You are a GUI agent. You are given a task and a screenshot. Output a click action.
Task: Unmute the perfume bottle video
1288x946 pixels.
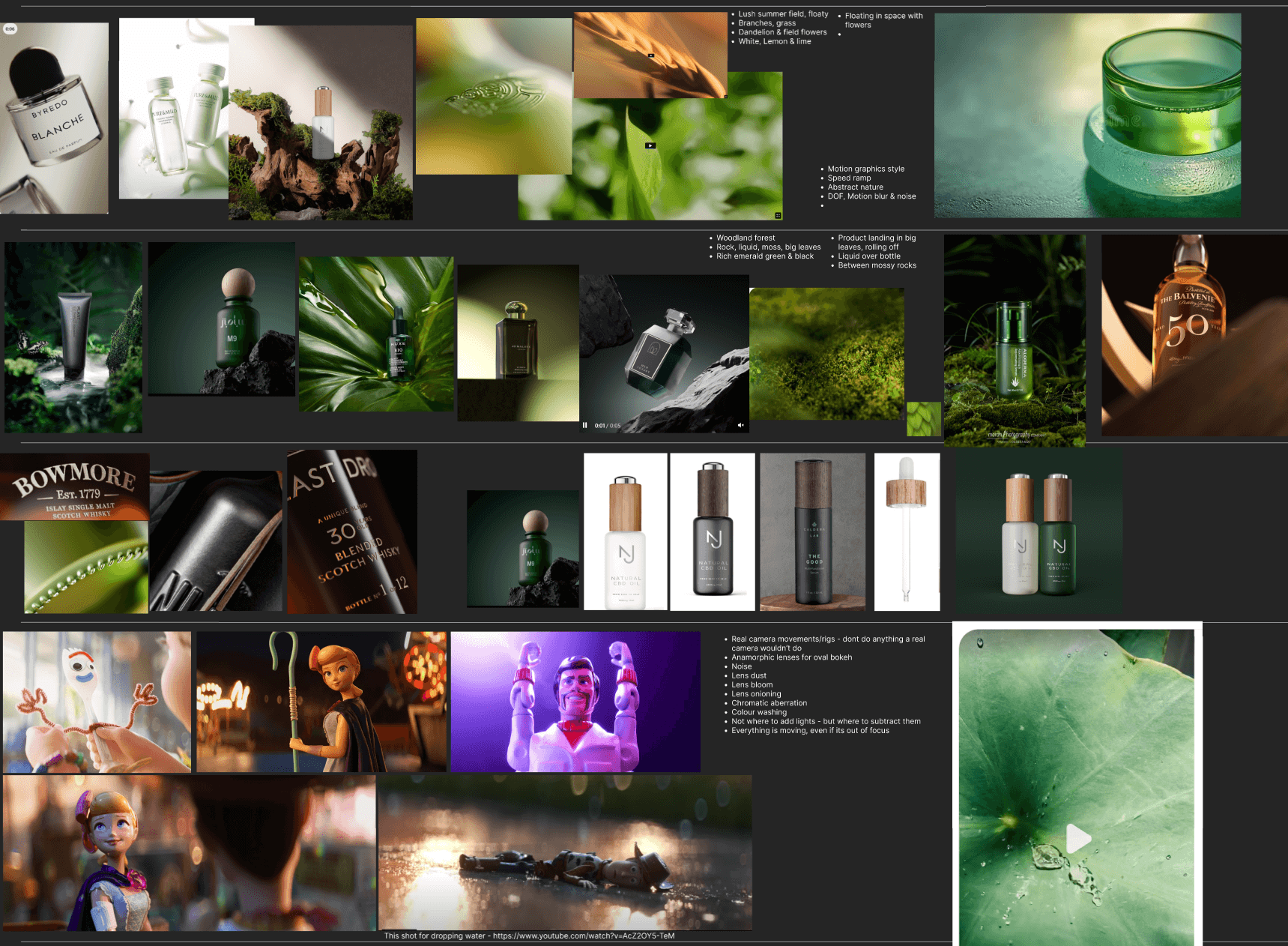pyautogui.click(x=740, y=425)
